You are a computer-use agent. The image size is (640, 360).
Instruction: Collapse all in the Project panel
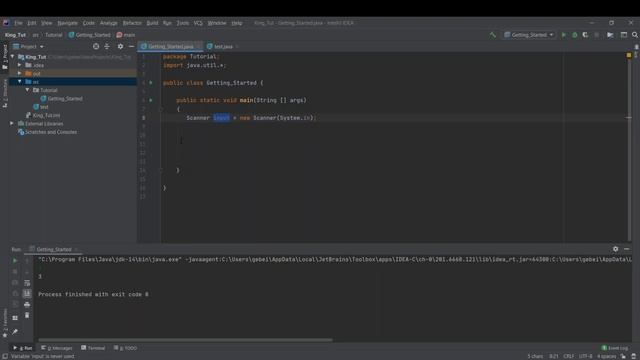pyautogui.click(x=107, y=47)
